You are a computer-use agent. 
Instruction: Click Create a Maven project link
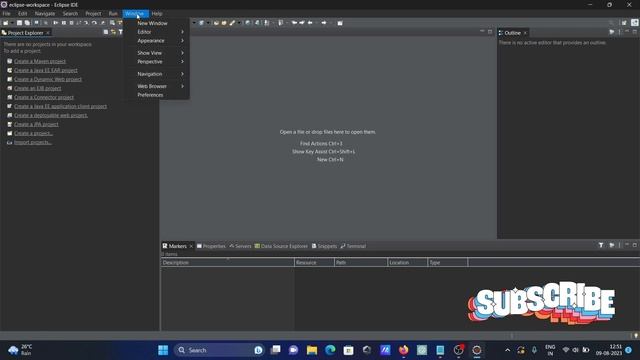(x=40, y=61)
